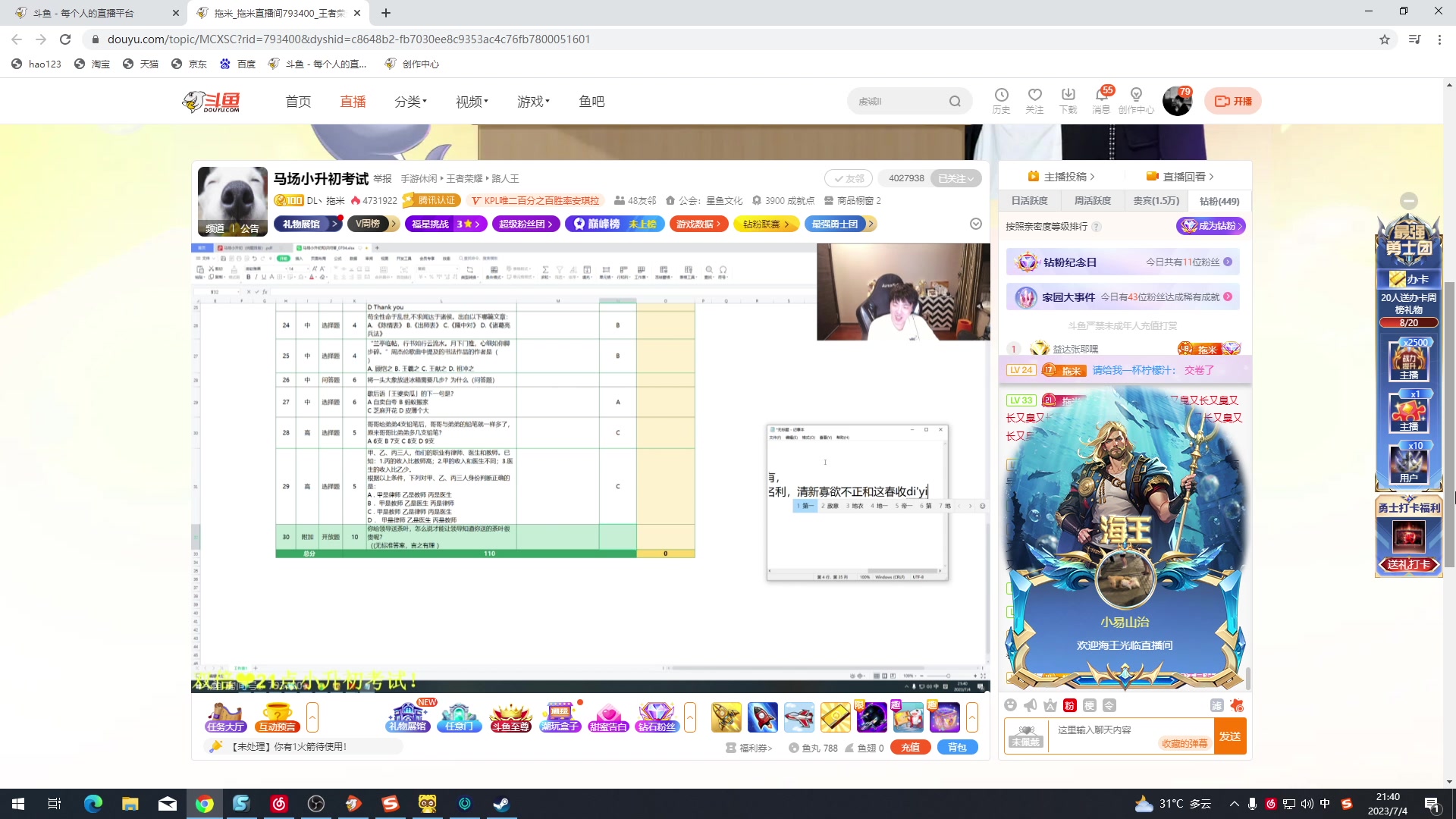
Task: Toggle the 未佩戴 badge wear selector
Action: coord(1025,736)
